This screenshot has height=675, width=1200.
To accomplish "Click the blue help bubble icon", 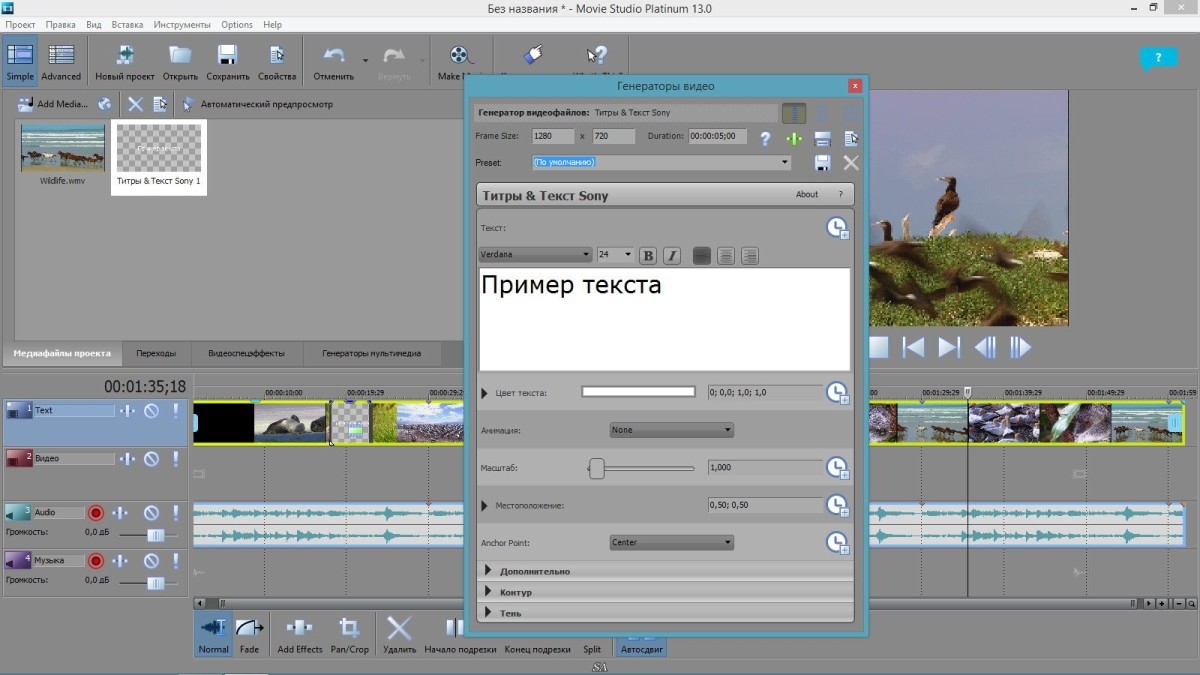I will (1159, 59).
